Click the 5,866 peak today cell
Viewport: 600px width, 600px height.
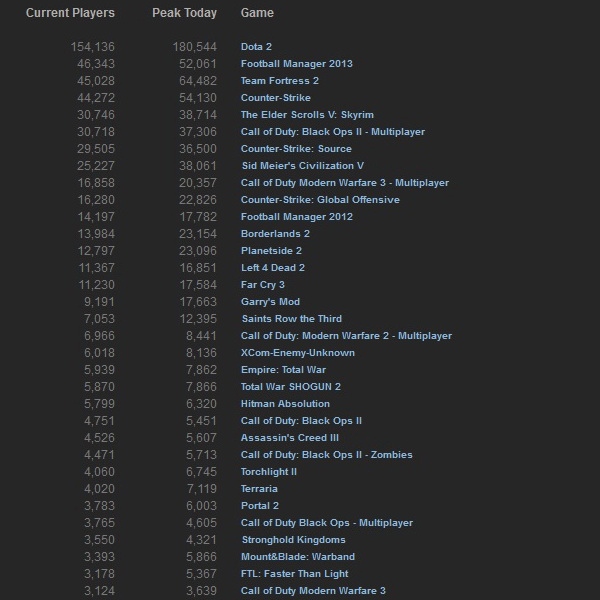[x=201, y=556]
